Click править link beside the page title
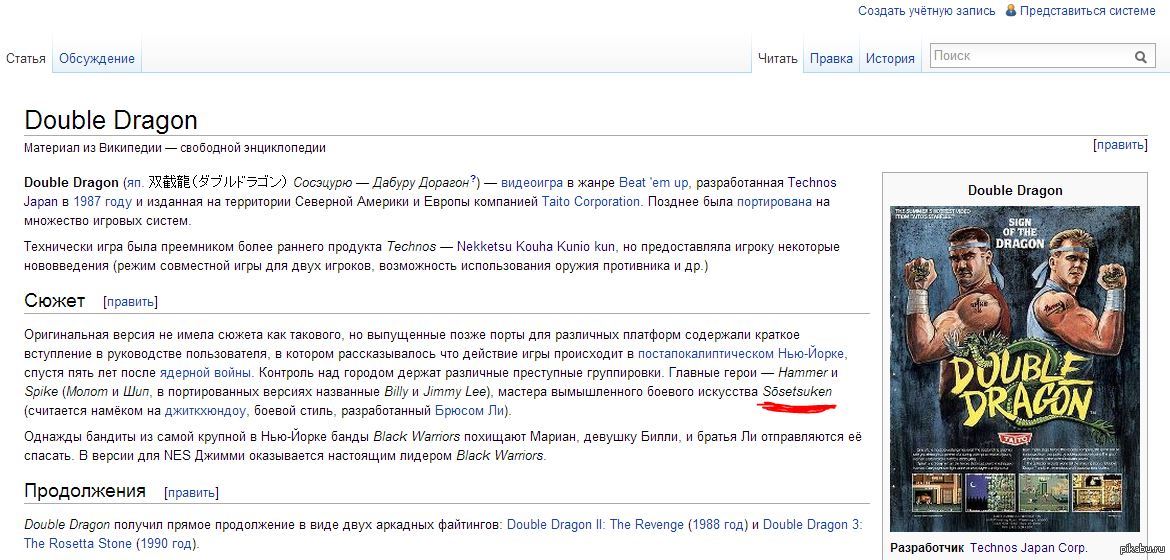The width and height of the screenshot is (1170, 560). [x=1119, y=145]
